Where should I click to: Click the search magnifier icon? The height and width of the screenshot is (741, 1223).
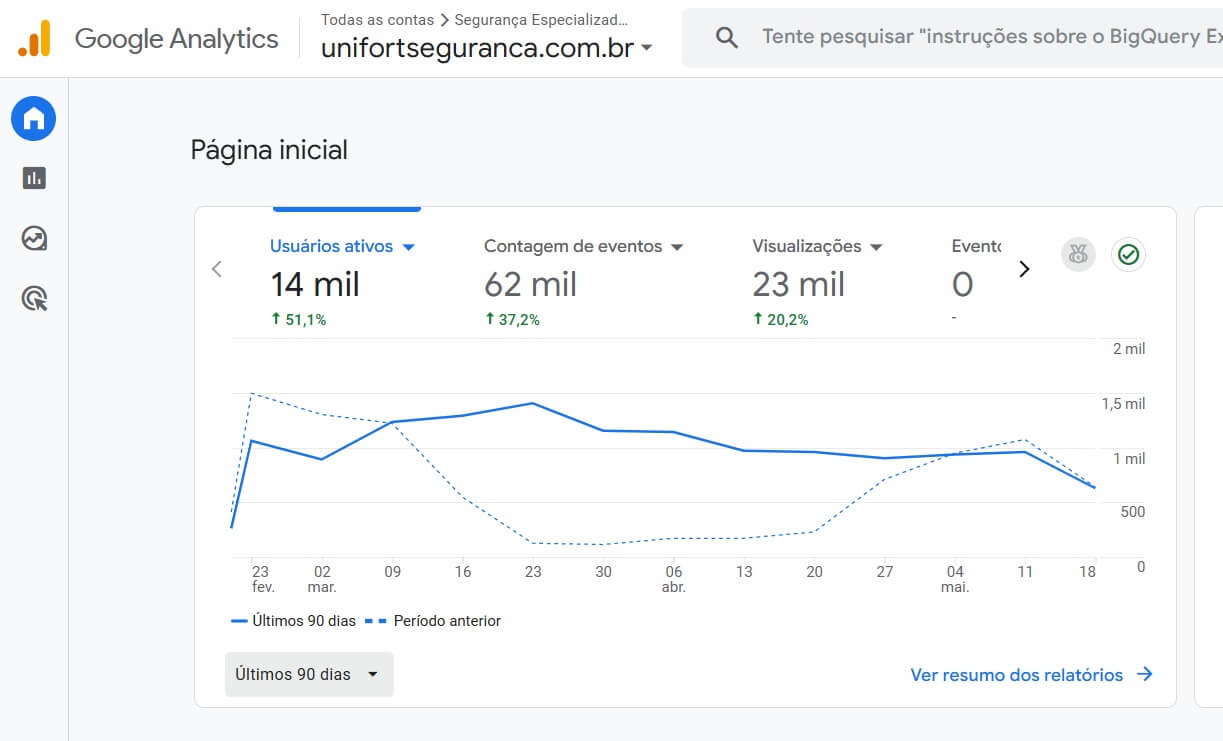tap(727, 38)
